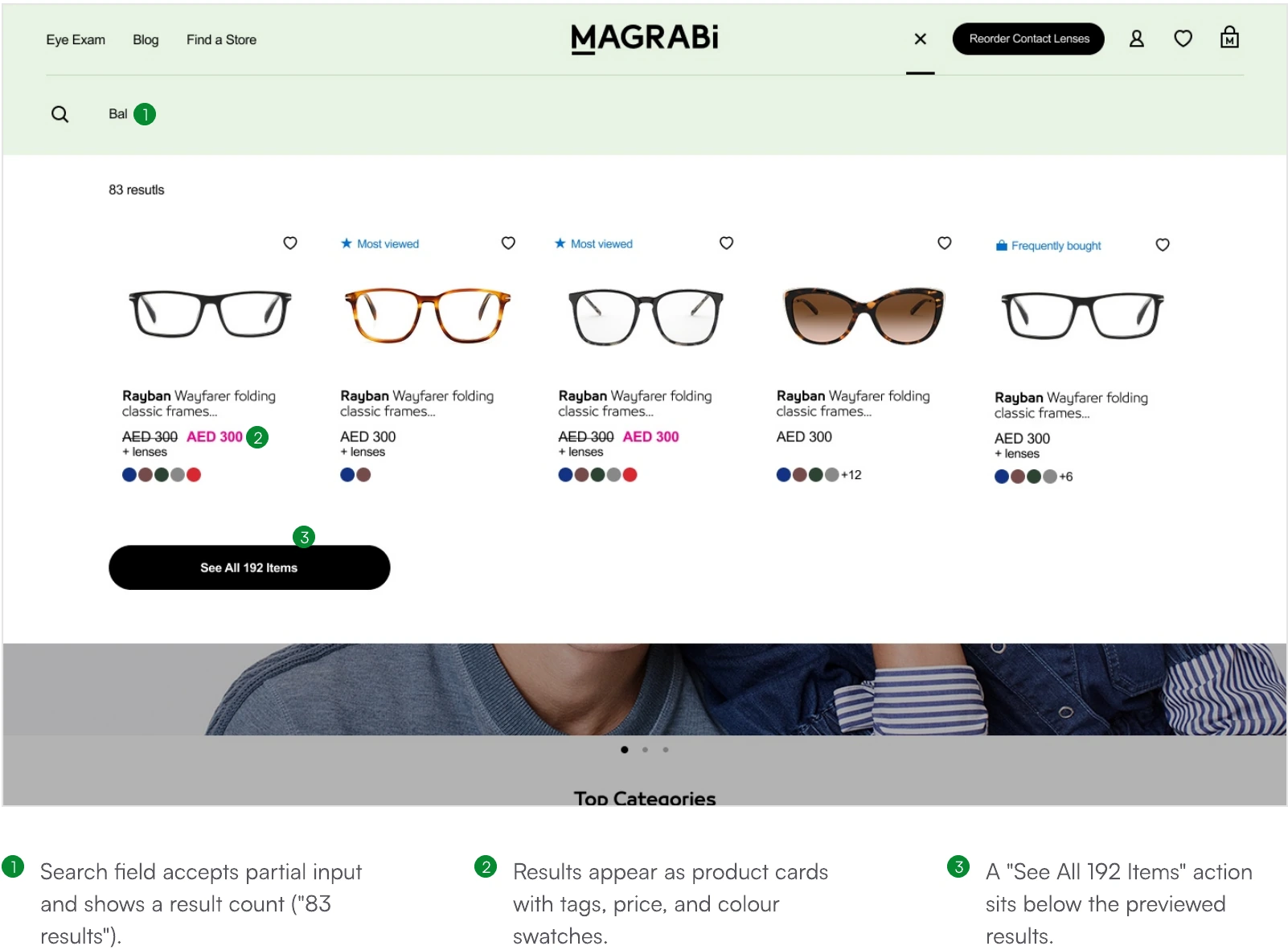
Task: Open the orange tortoise glasses image
Action: coord(428,315)
